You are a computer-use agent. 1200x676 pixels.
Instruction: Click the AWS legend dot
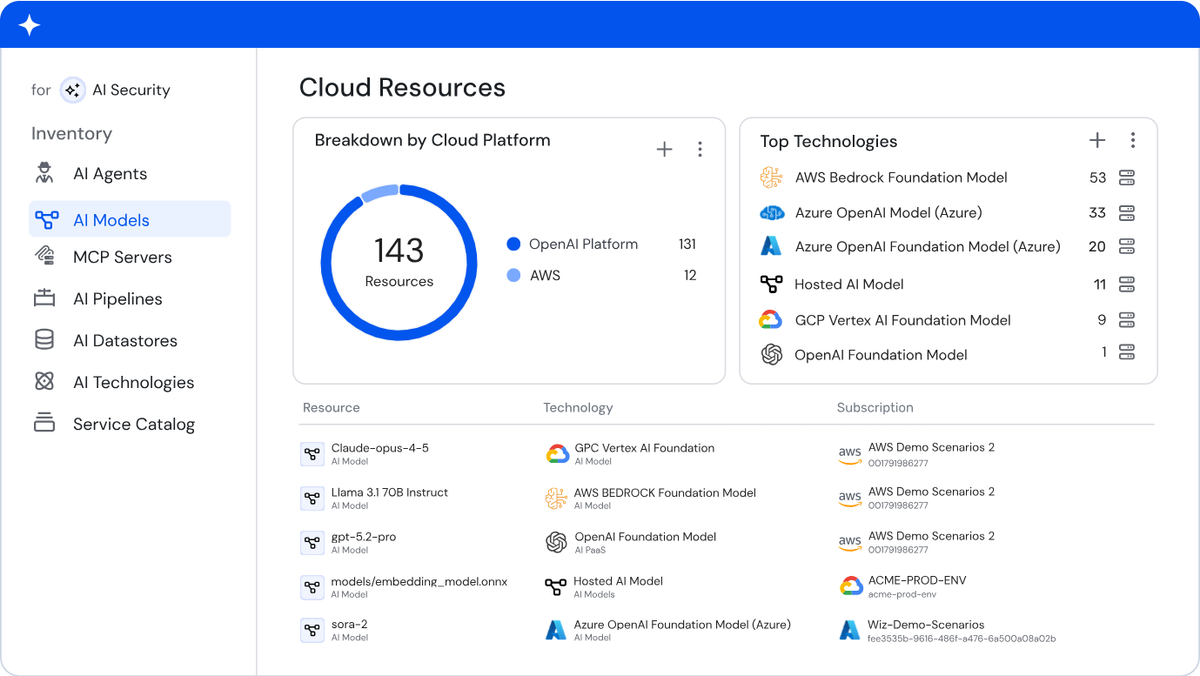[x=514, y=275]
